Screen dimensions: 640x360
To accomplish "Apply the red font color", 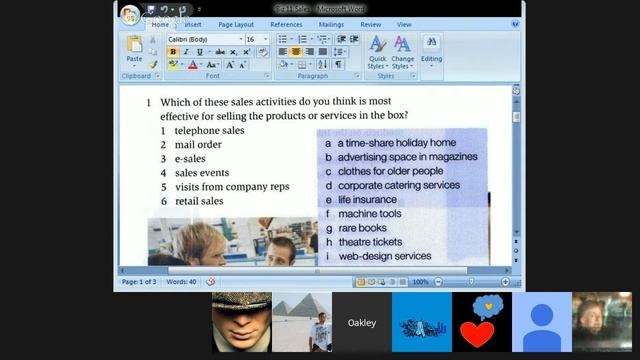I will [193, 64].
